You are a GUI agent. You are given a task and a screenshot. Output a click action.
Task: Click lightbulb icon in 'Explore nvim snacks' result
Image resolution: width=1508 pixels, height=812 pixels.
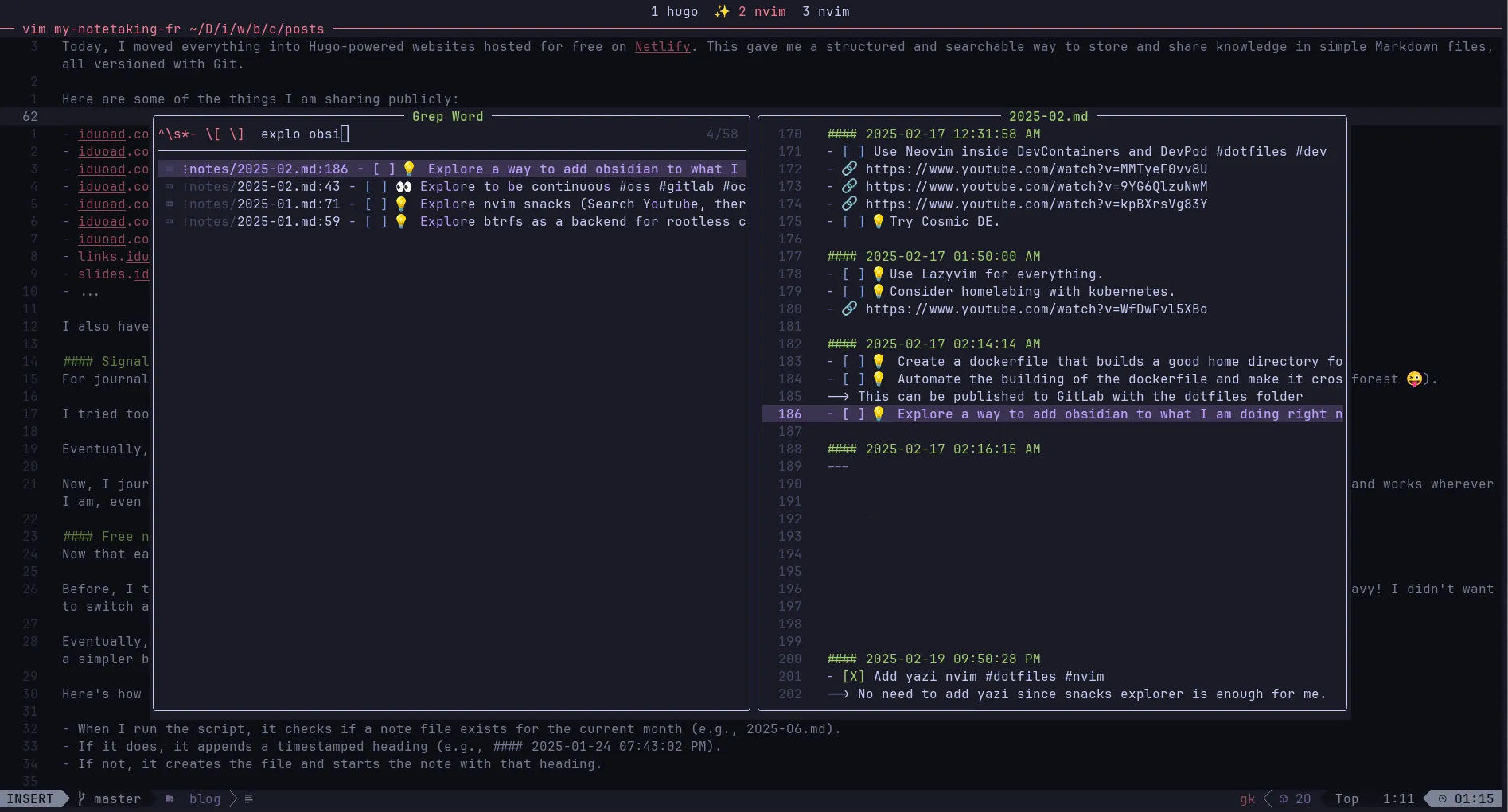click(x=401, y=204)
